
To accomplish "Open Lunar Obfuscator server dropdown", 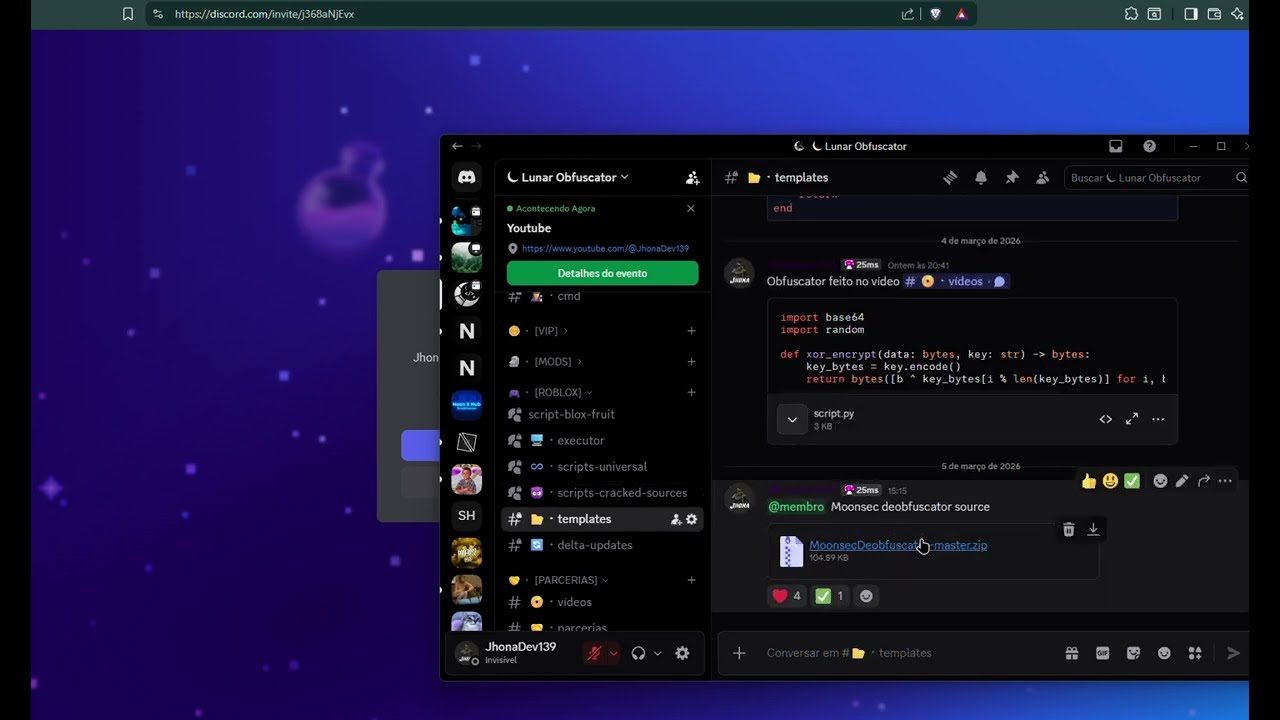I will point(568,177).
